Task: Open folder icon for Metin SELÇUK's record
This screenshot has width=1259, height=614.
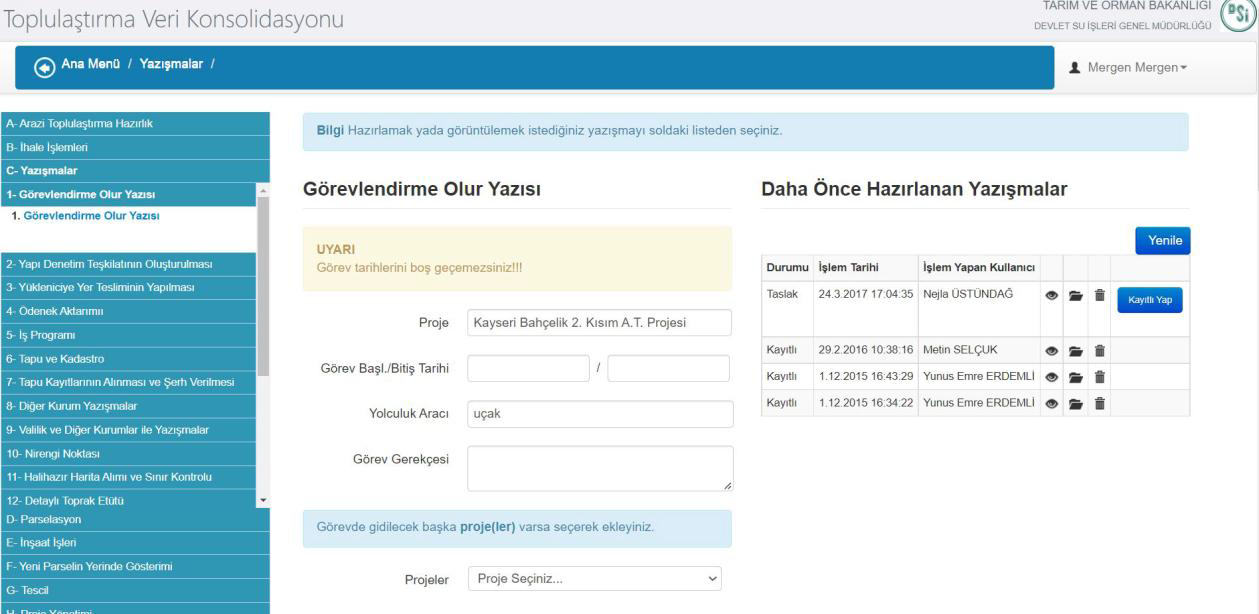Action: click(1075, 351)
